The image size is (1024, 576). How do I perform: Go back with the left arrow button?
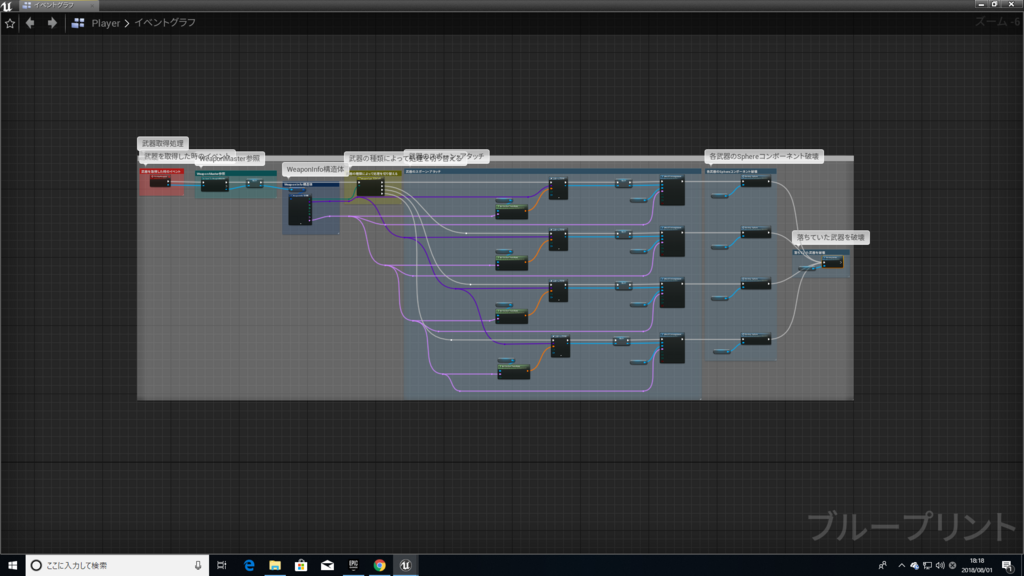30,23
